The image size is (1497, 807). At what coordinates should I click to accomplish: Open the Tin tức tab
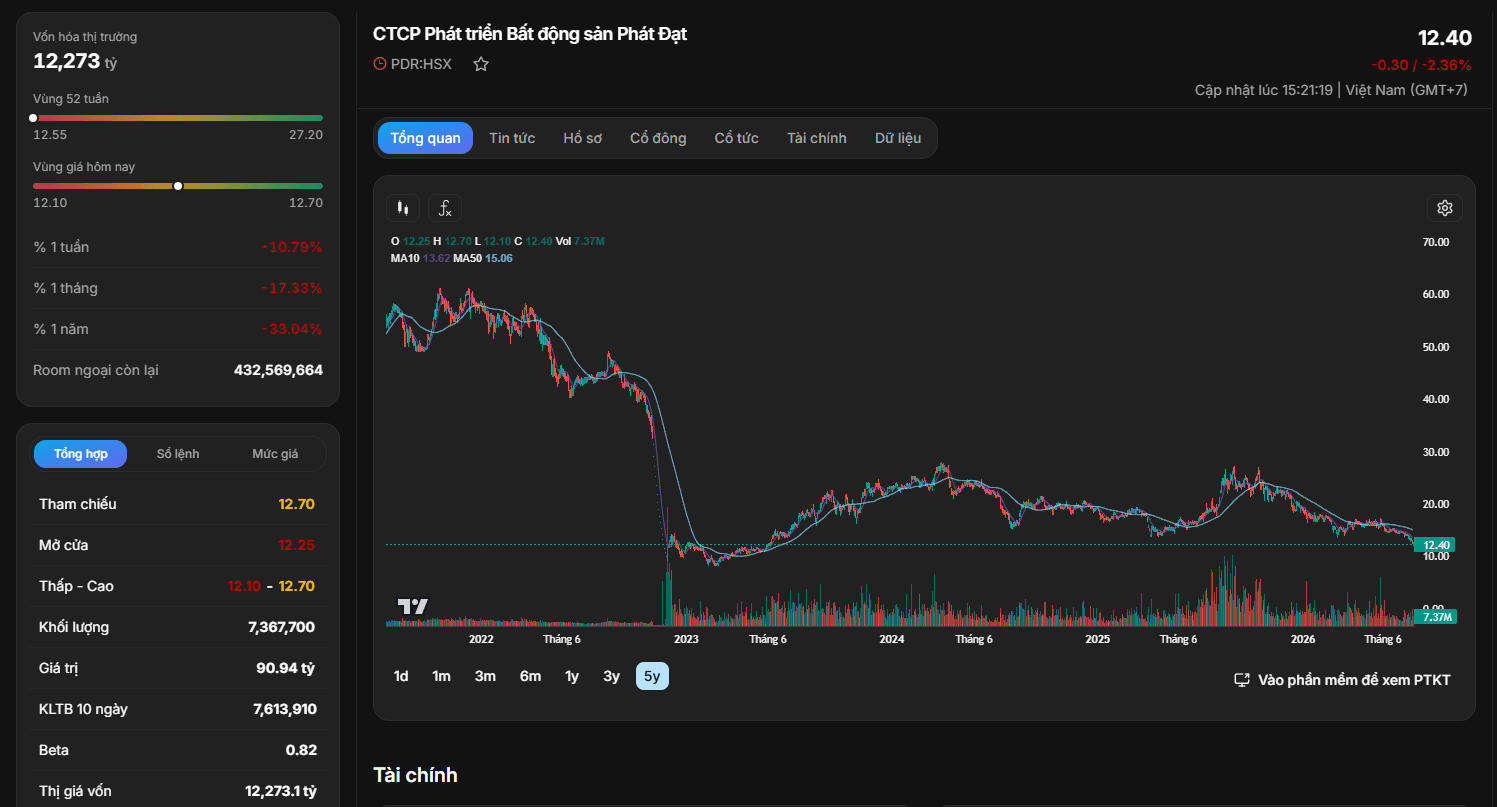click(x=512, y=138)
